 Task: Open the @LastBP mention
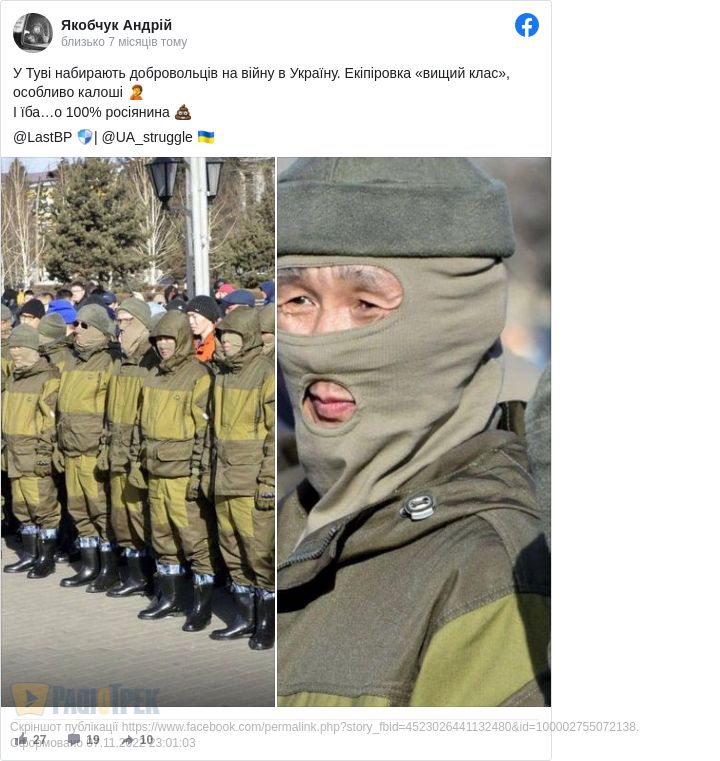click(43, 137)
